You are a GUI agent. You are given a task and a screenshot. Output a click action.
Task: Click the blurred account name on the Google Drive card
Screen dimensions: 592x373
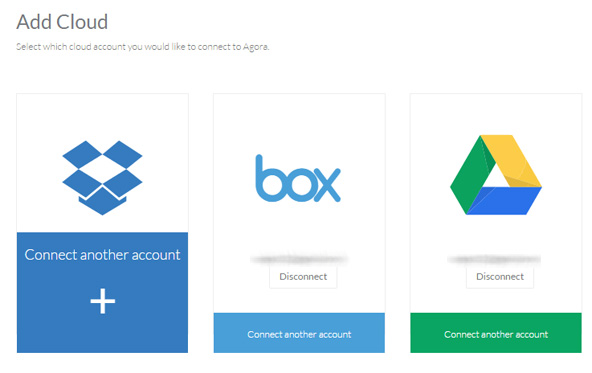coord(494,259)
